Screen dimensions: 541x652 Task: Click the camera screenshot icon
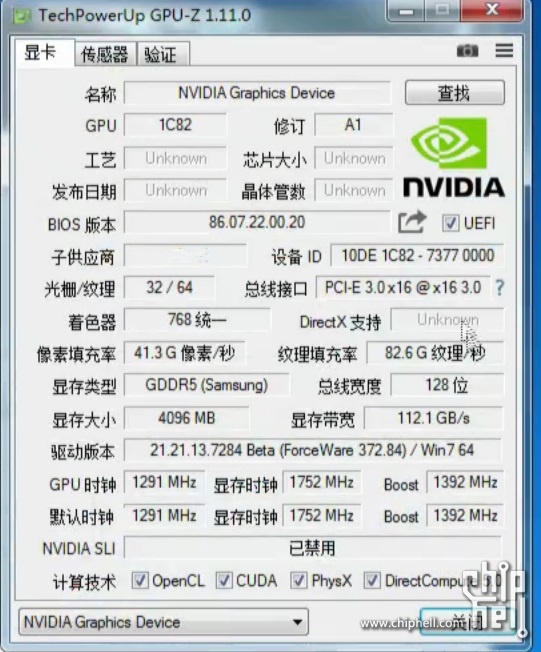point(467,51)
